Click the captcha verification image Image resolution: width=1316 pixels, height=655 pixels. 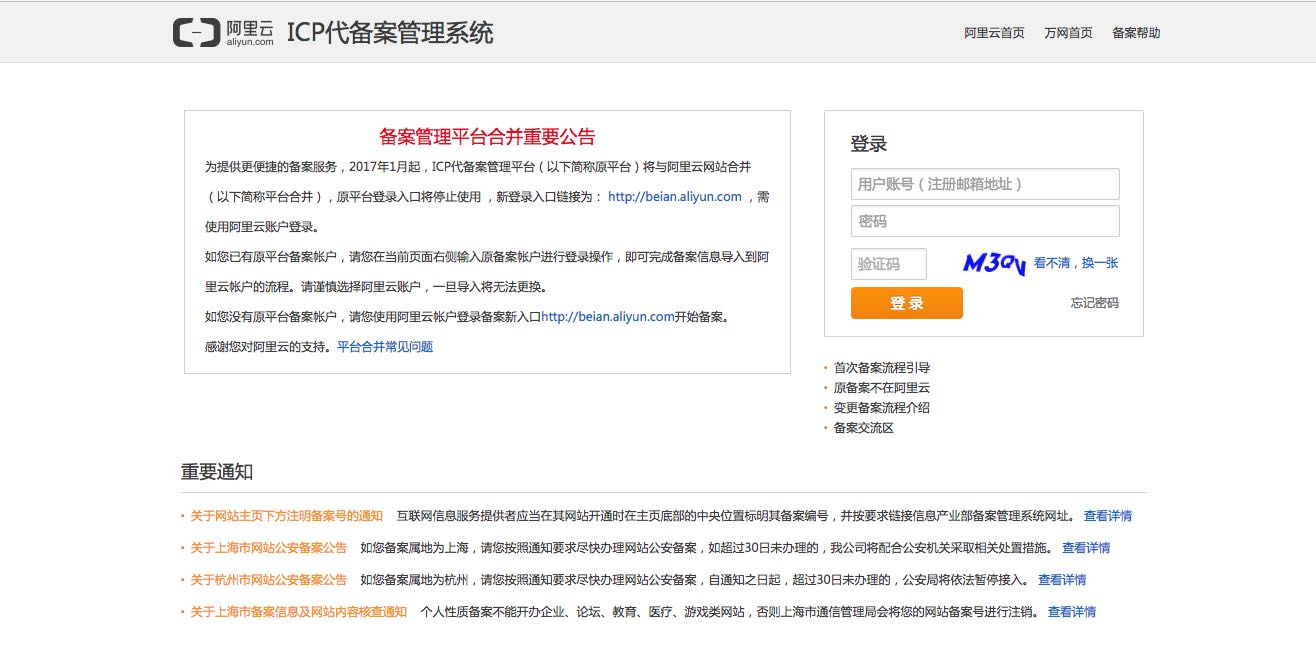coord(994,264)
